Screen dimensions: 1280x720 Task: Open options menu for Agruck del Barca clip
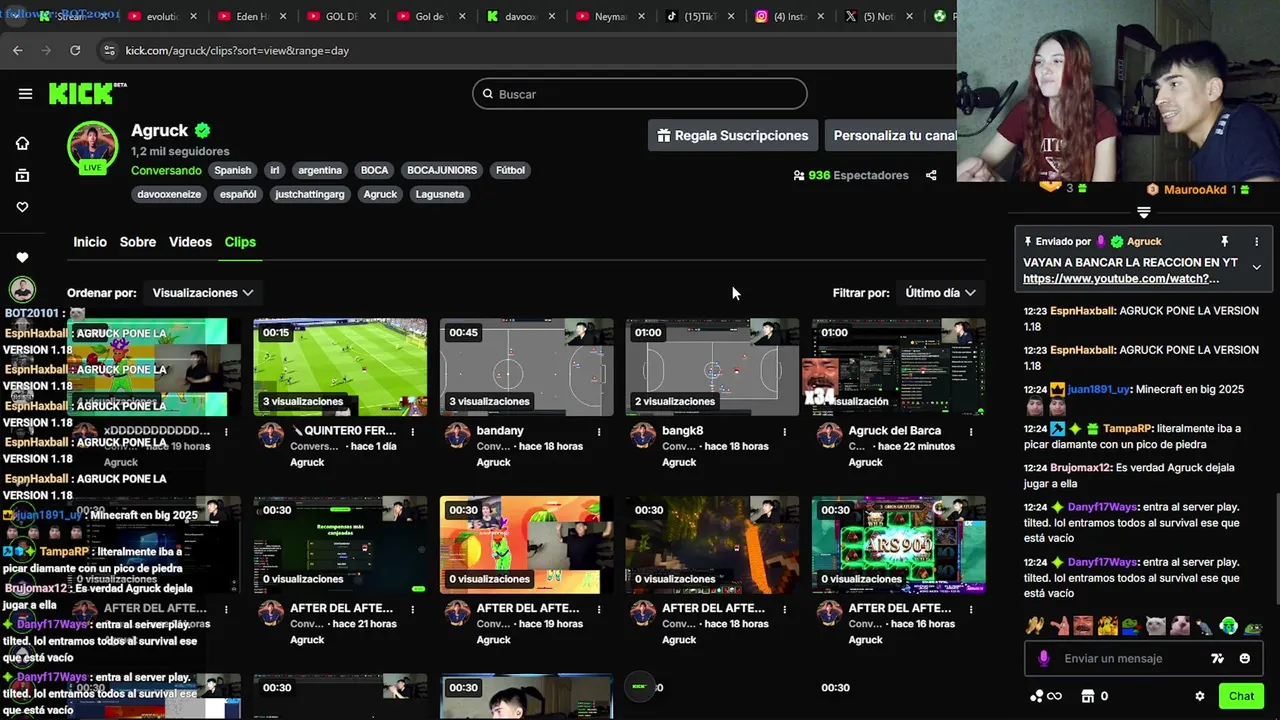pos(971,432)
